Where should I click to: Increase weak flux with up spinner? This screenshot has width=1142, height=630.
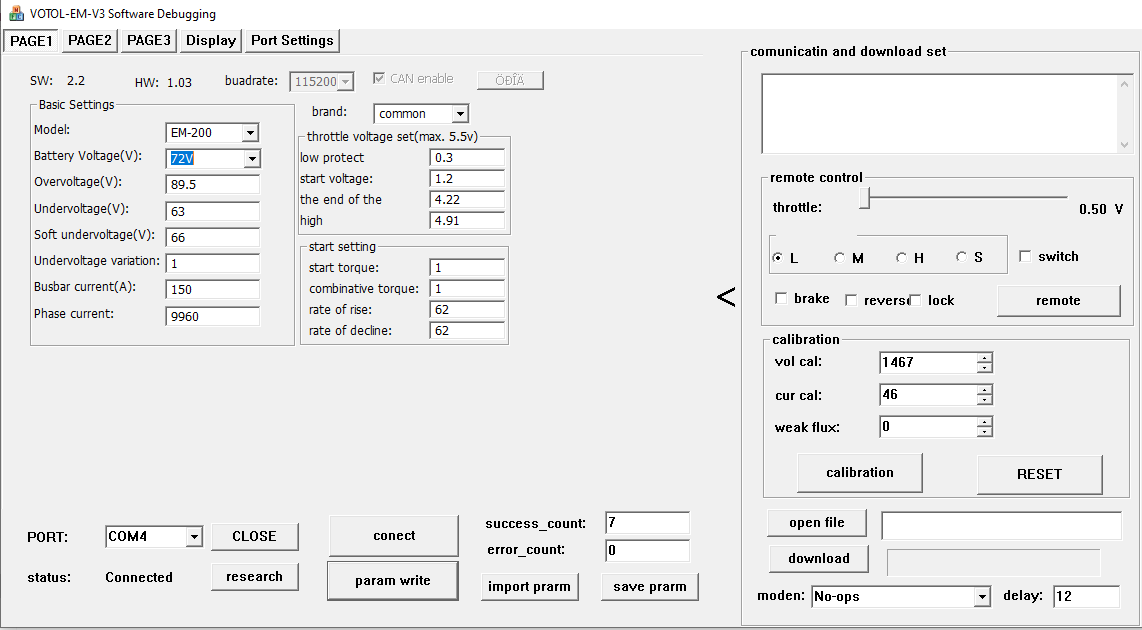click(x=985, y=422)
